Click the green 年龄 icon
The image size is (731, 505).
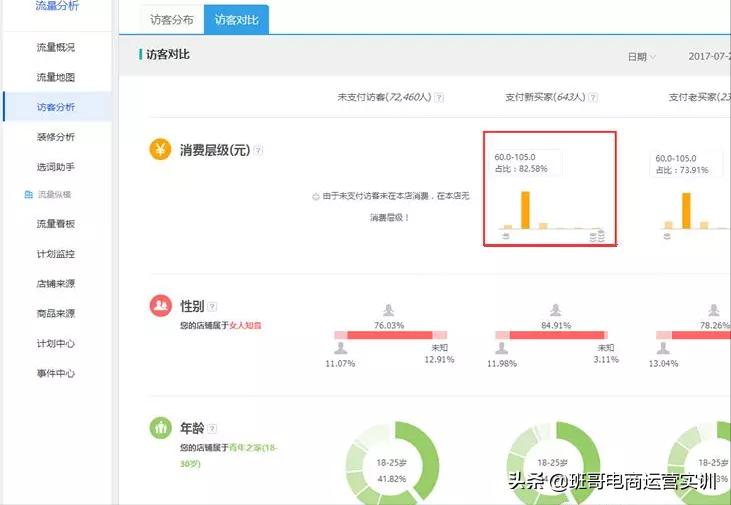click(x=160, y=428)
